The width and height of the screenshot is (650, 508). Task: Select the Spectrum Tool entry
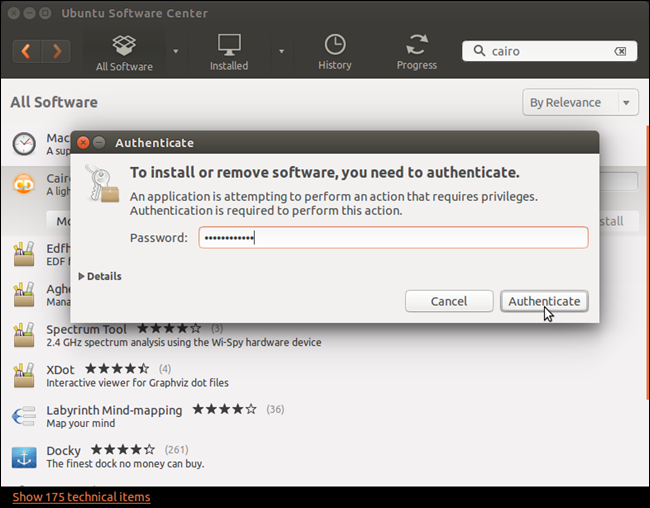click(323, 335)
